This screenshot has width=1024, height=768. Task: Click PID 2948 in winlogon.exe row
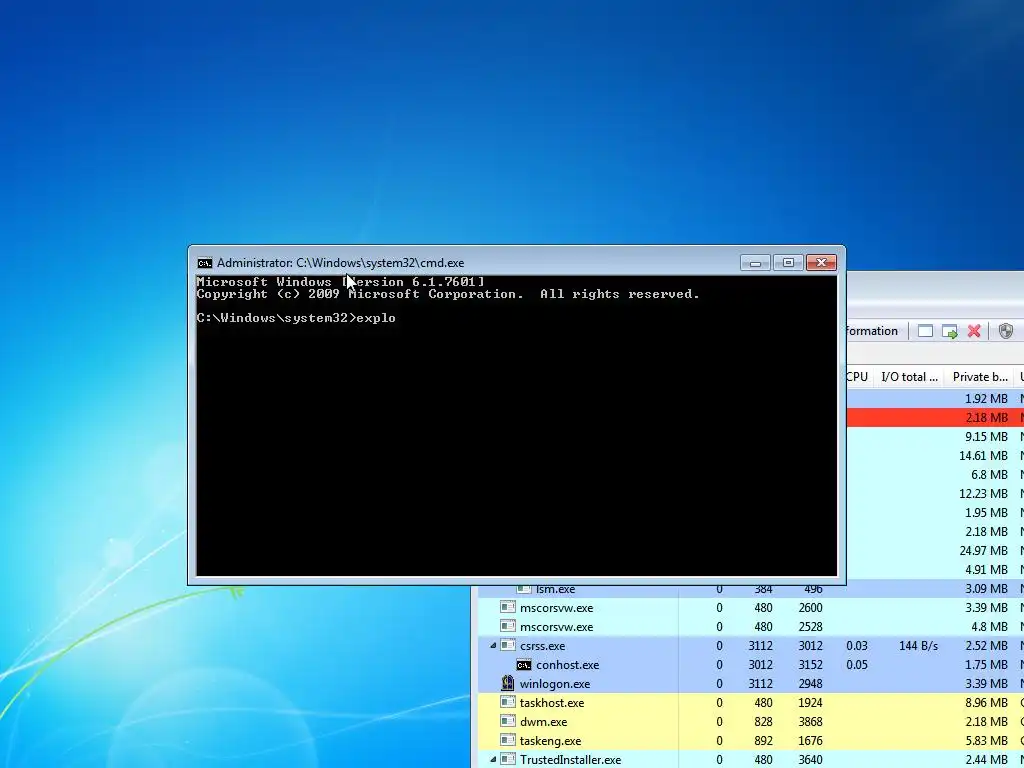[x=810, y=684]
